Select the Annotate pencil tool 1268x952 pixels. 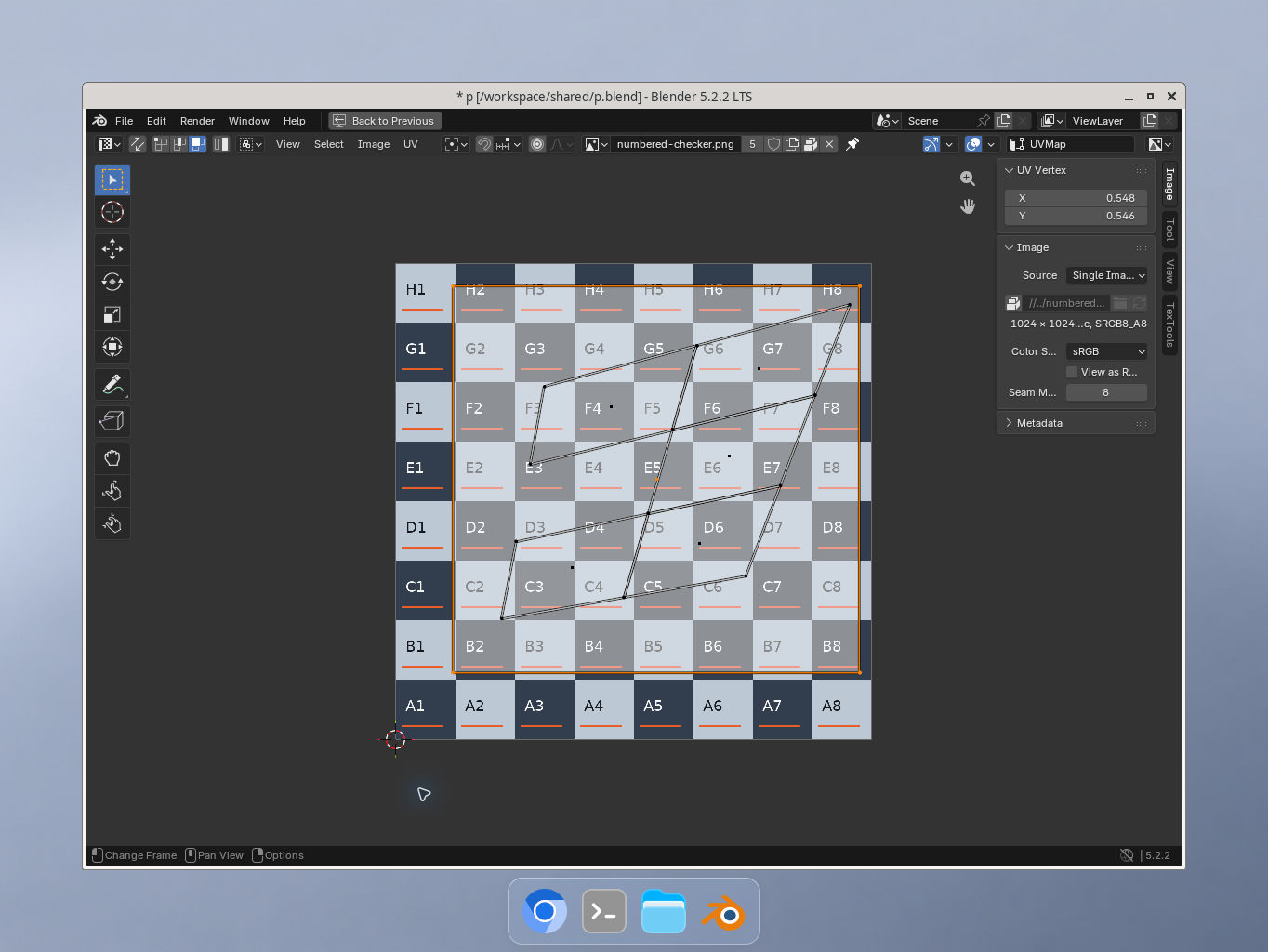click(112, 384)
